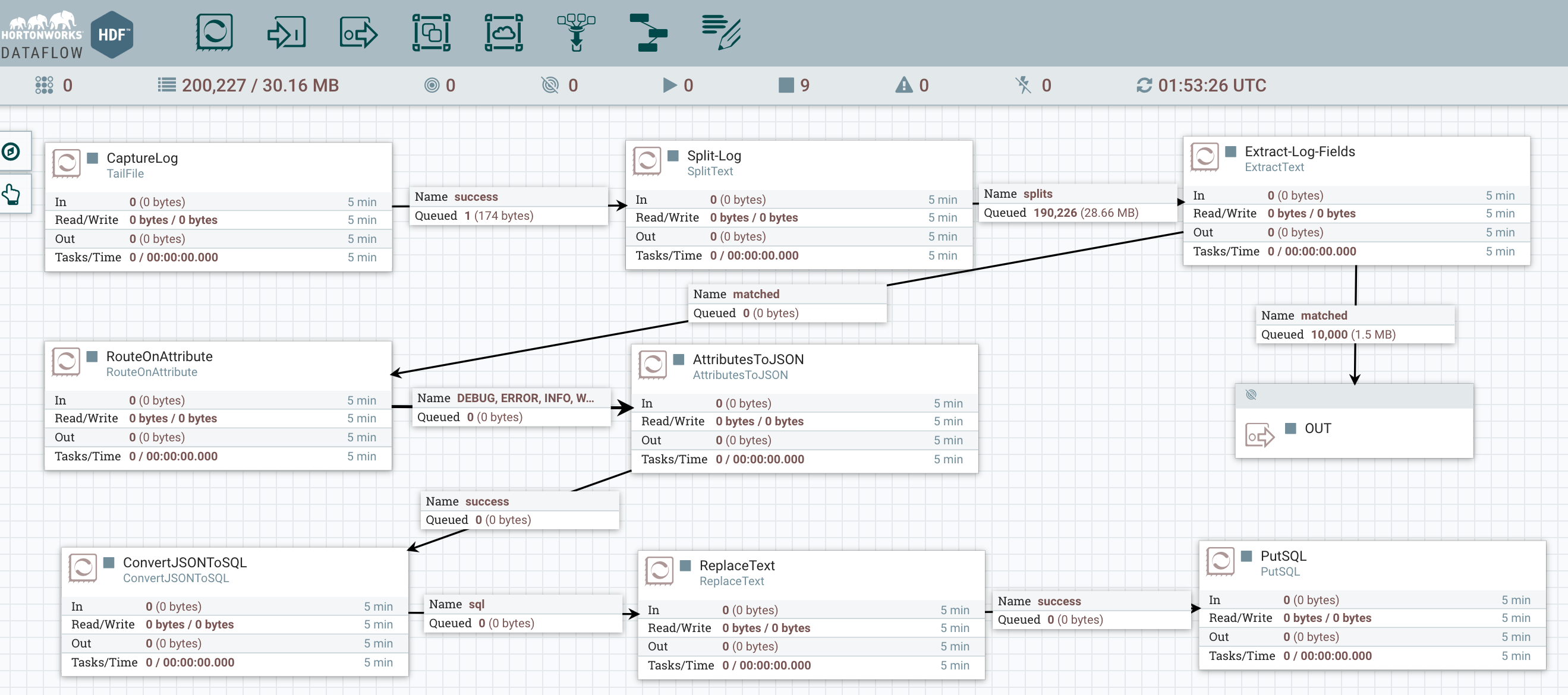Screen dimensions: 1568x695
Task: Select the Input Port toolbar icon
Action: pos(286,32)
